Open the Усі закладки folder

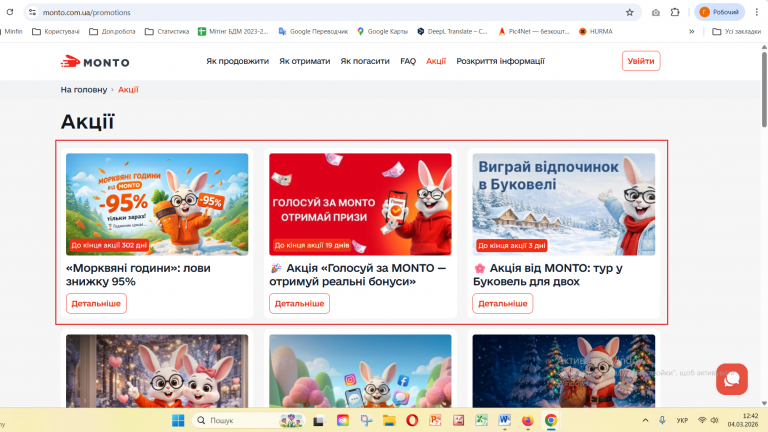point(737,31)
